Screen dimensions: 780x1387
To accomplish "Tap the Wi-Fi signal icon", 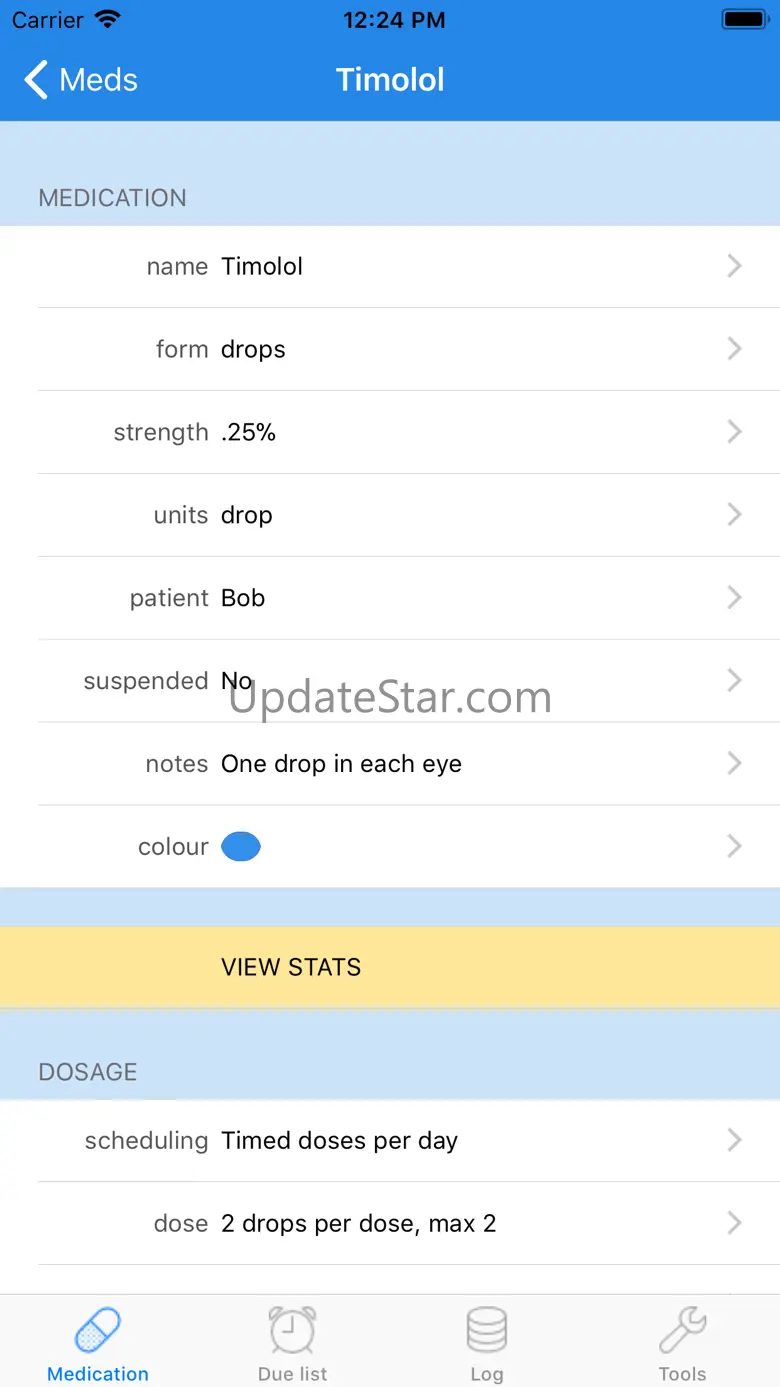I will click(x=107, y=20).
